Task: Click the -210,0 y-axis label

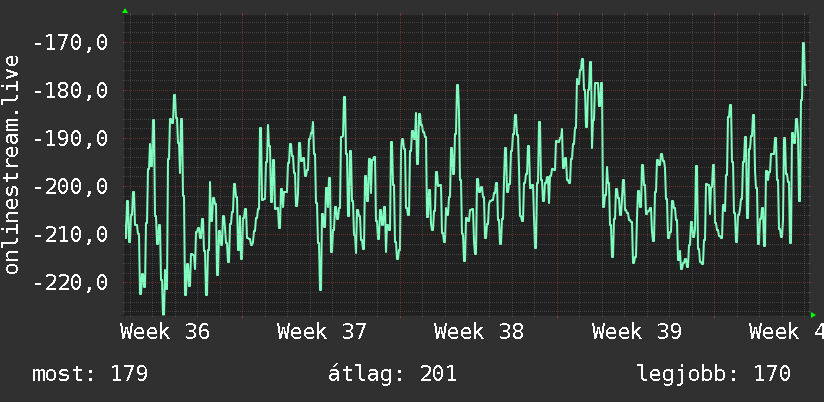Action: coord(70,234)
